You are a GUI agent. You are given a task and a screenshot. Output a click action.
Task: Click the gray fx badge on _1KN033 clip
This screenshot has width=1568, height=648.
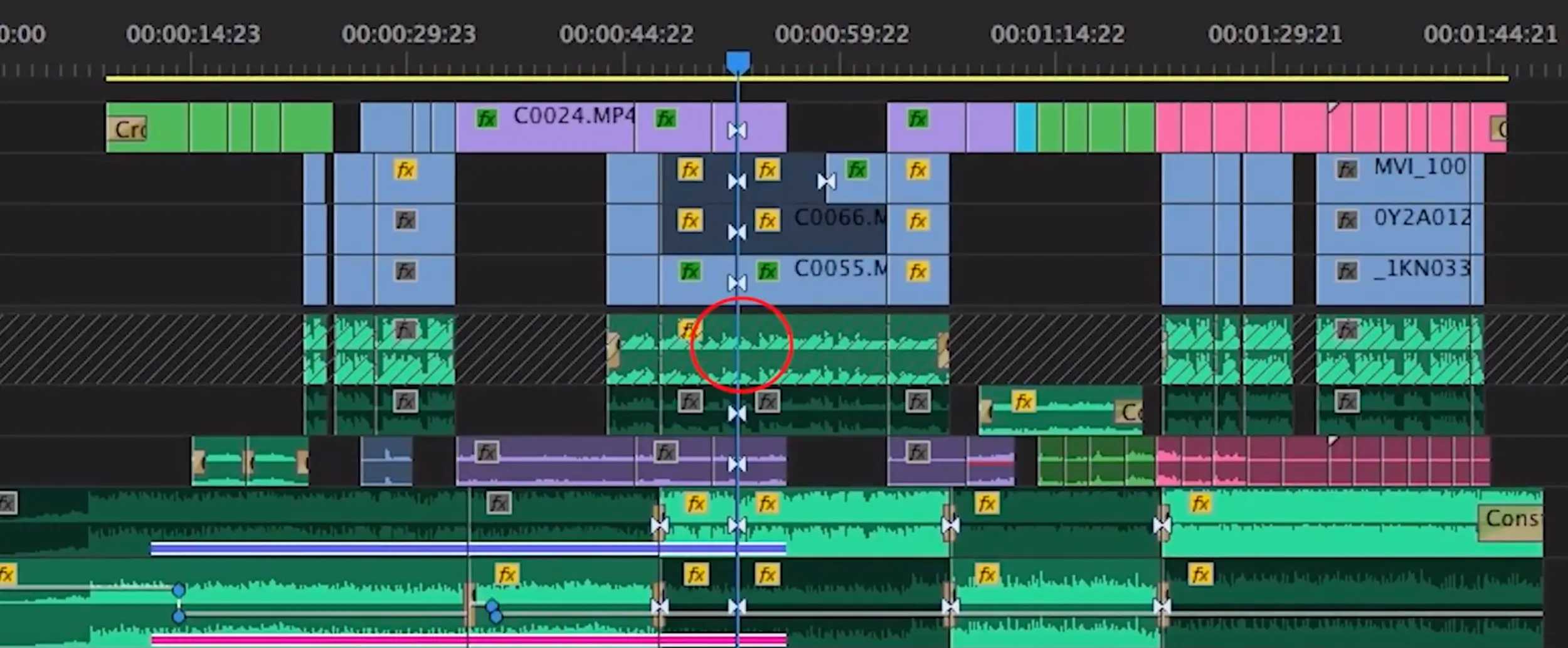point(1347,271)
